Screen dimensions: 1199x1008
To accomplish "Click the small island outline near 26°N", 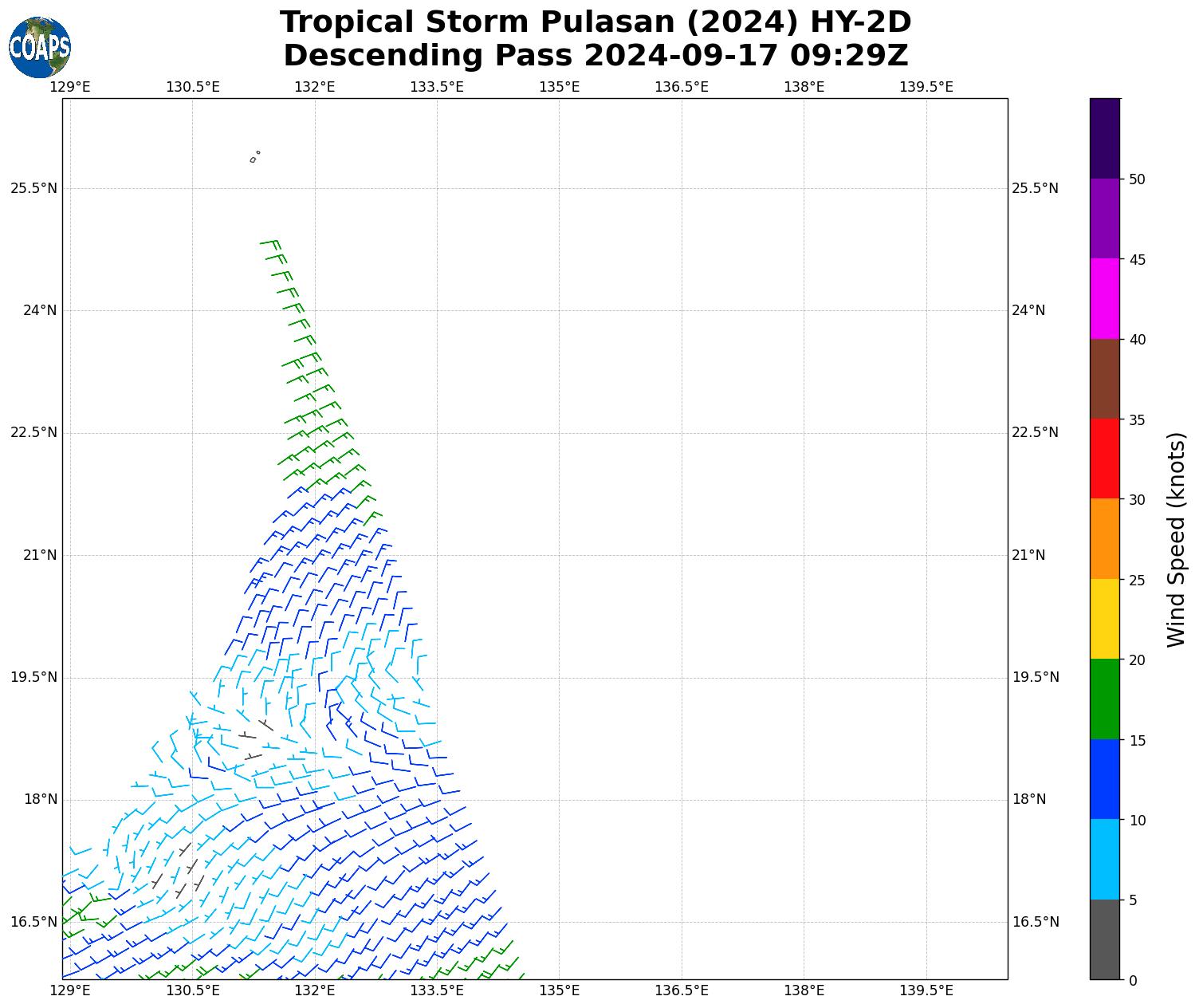I will click(254, 157).
